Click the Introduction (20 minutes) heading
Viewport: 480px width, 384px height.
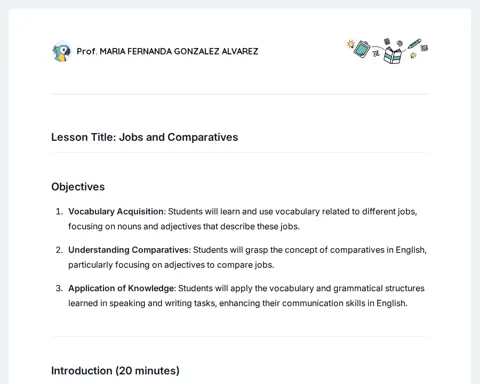(115, 371)
